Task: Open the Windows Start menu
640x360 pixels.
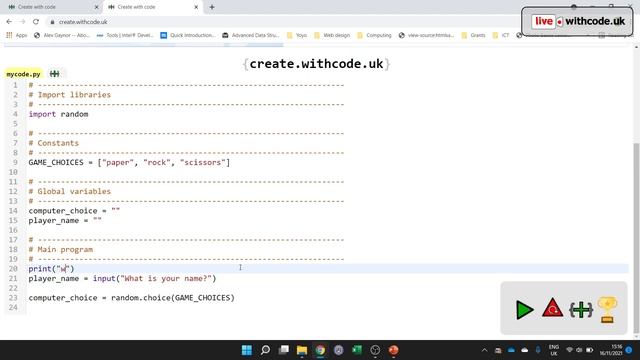Action: (247, 350)
